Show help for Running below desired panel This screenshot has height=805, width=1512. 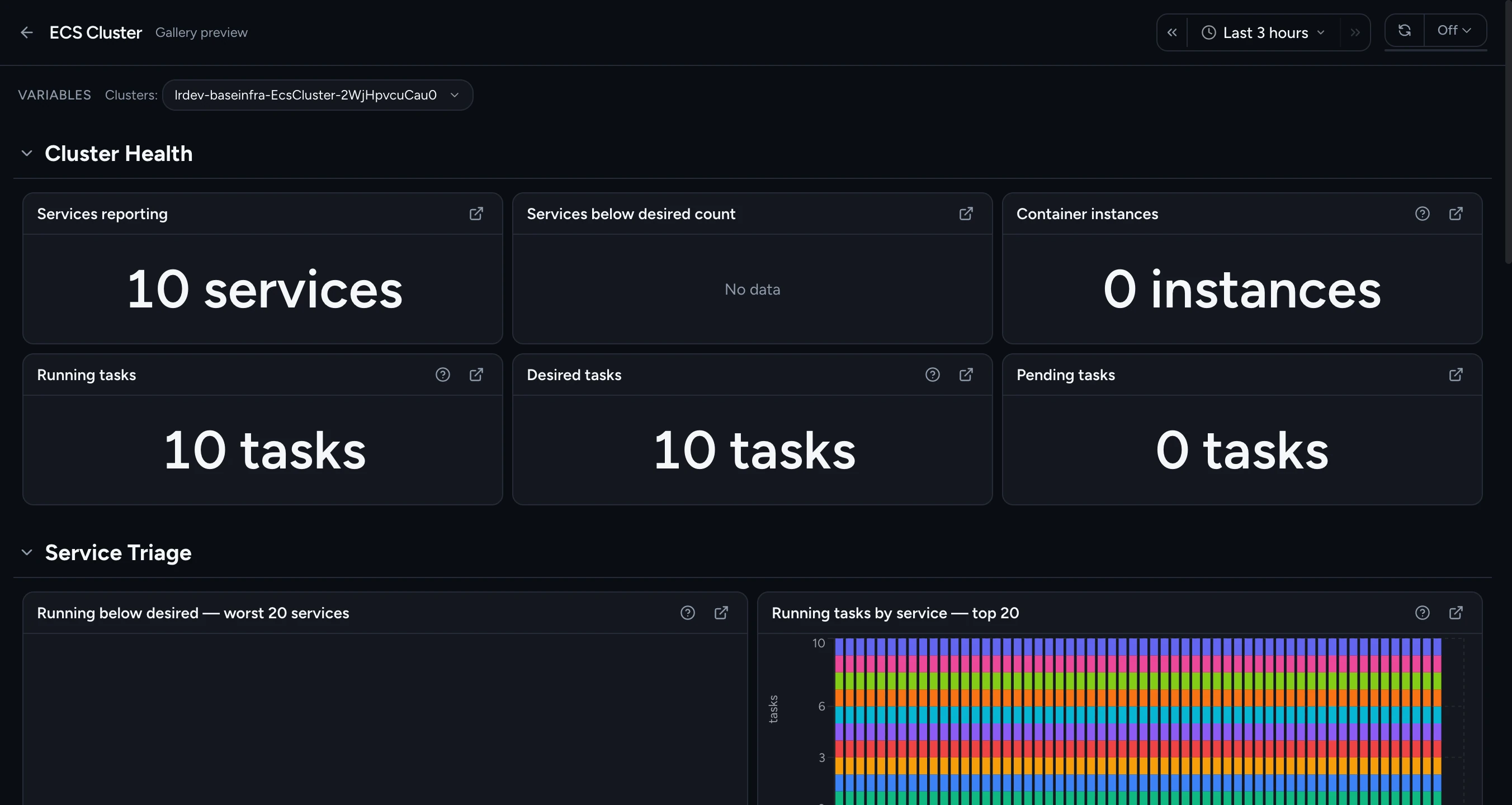pyautogui.click(x=687, y=613)
